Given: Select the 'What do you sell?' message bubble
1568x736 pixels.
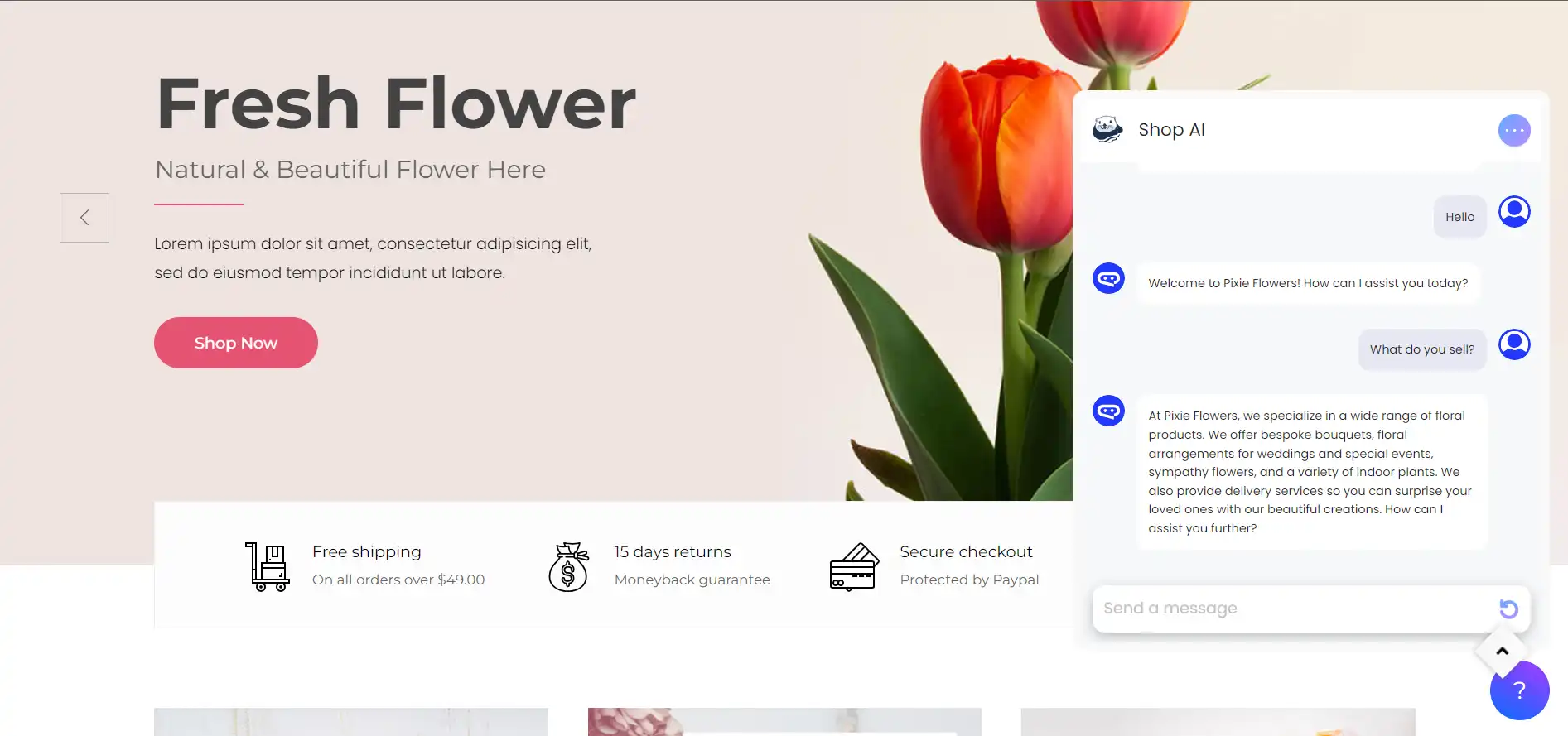Looking at the screenshot, I should pyautogui.click(x=1422, y=349).
